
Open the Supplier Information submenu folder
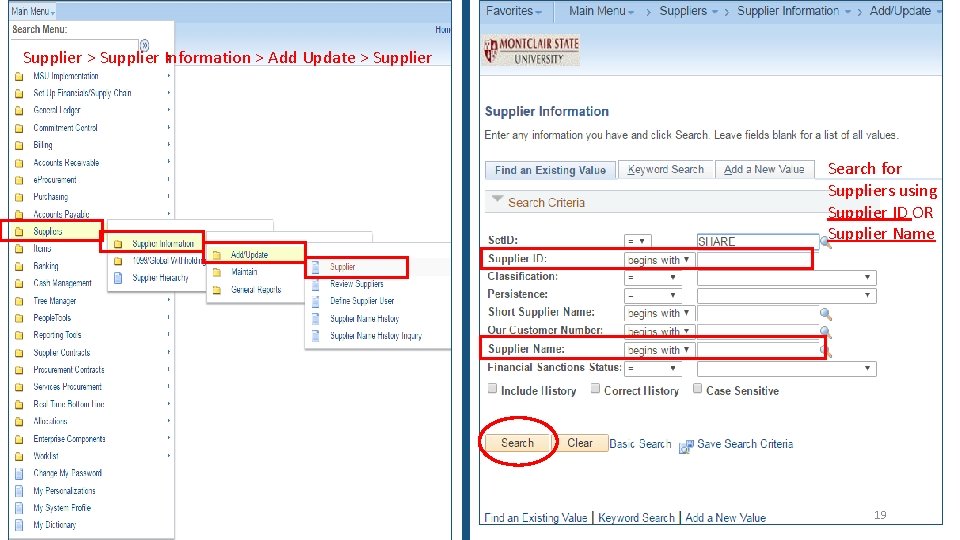pyautogui.click(x=163, y=244)
